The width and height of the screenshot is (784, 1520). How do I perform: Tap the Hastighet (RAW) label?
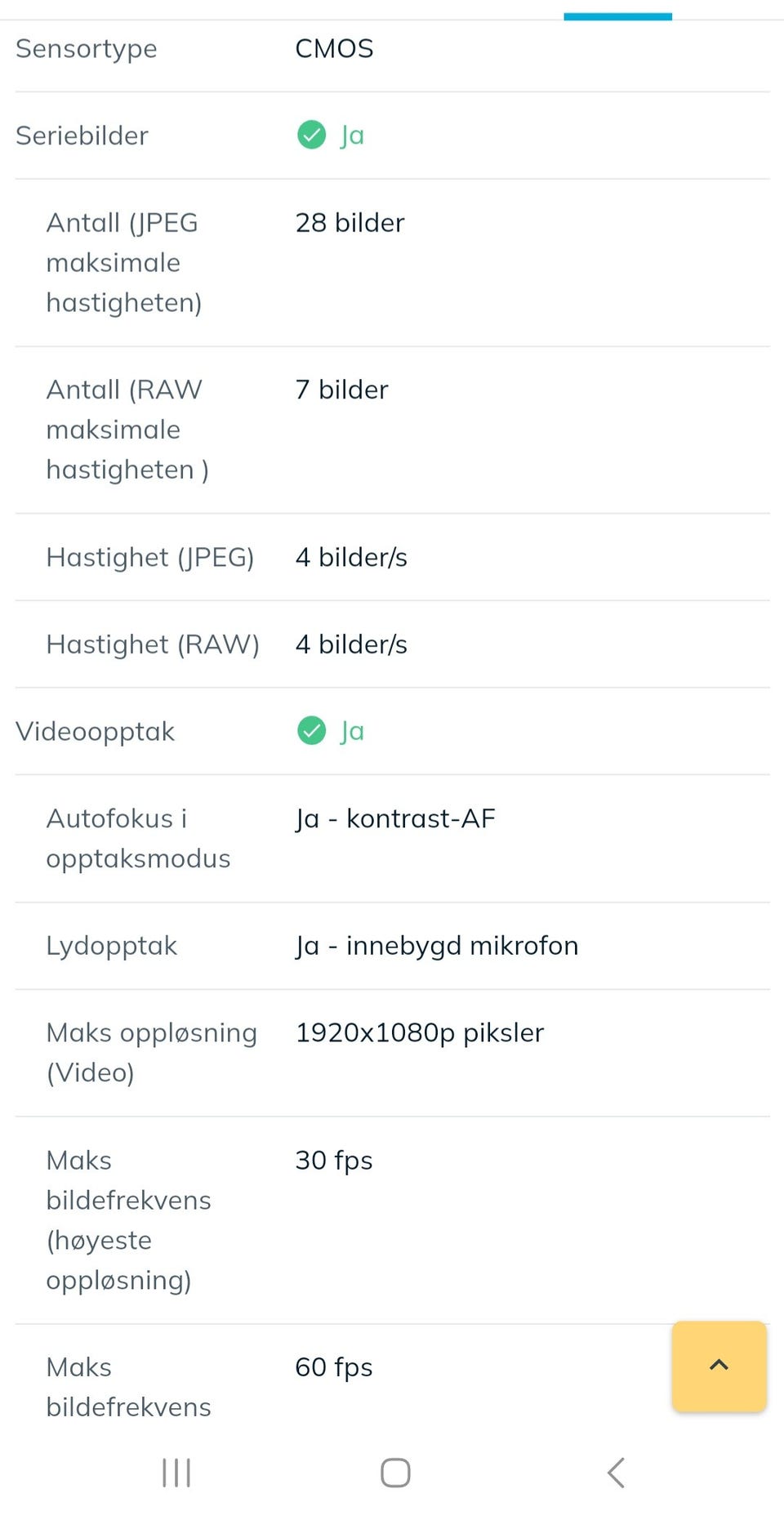(153, 644)
